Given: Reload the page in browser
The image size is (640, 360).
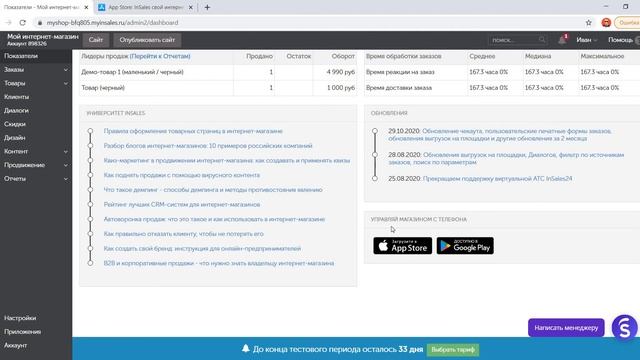Looking at the screenshot, I should [22, 23].
